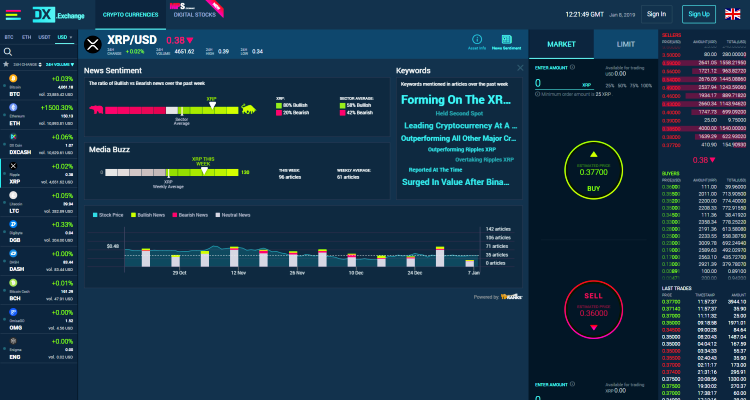Image resolution: width=750 pixels, height=400 pixels.
Task: Open the News Sentiment panel icon
Action: click(x=507, y=40)
